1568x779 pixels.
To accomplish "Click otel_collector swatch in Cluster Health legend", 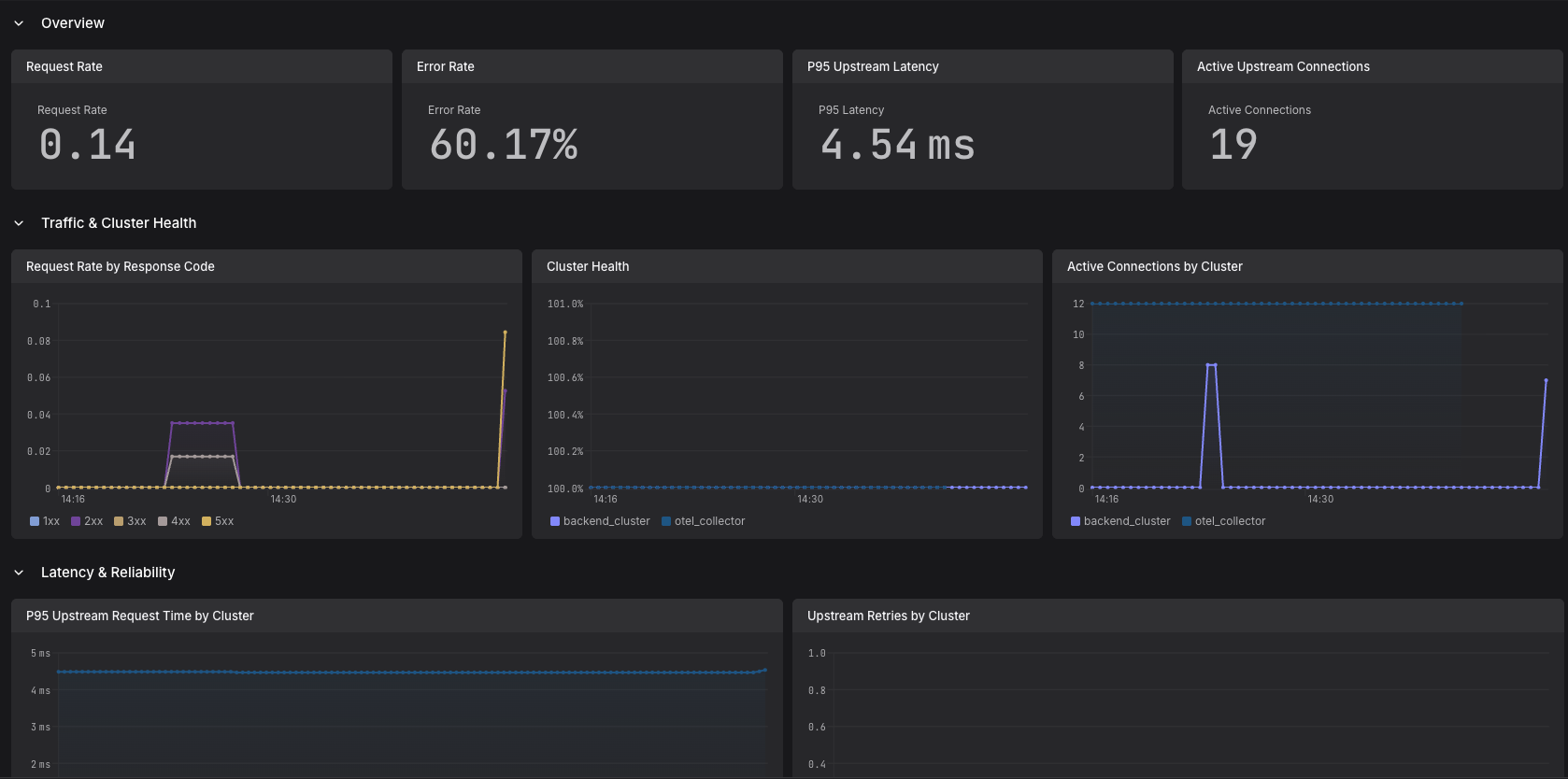I will click(x=666, y=521).
